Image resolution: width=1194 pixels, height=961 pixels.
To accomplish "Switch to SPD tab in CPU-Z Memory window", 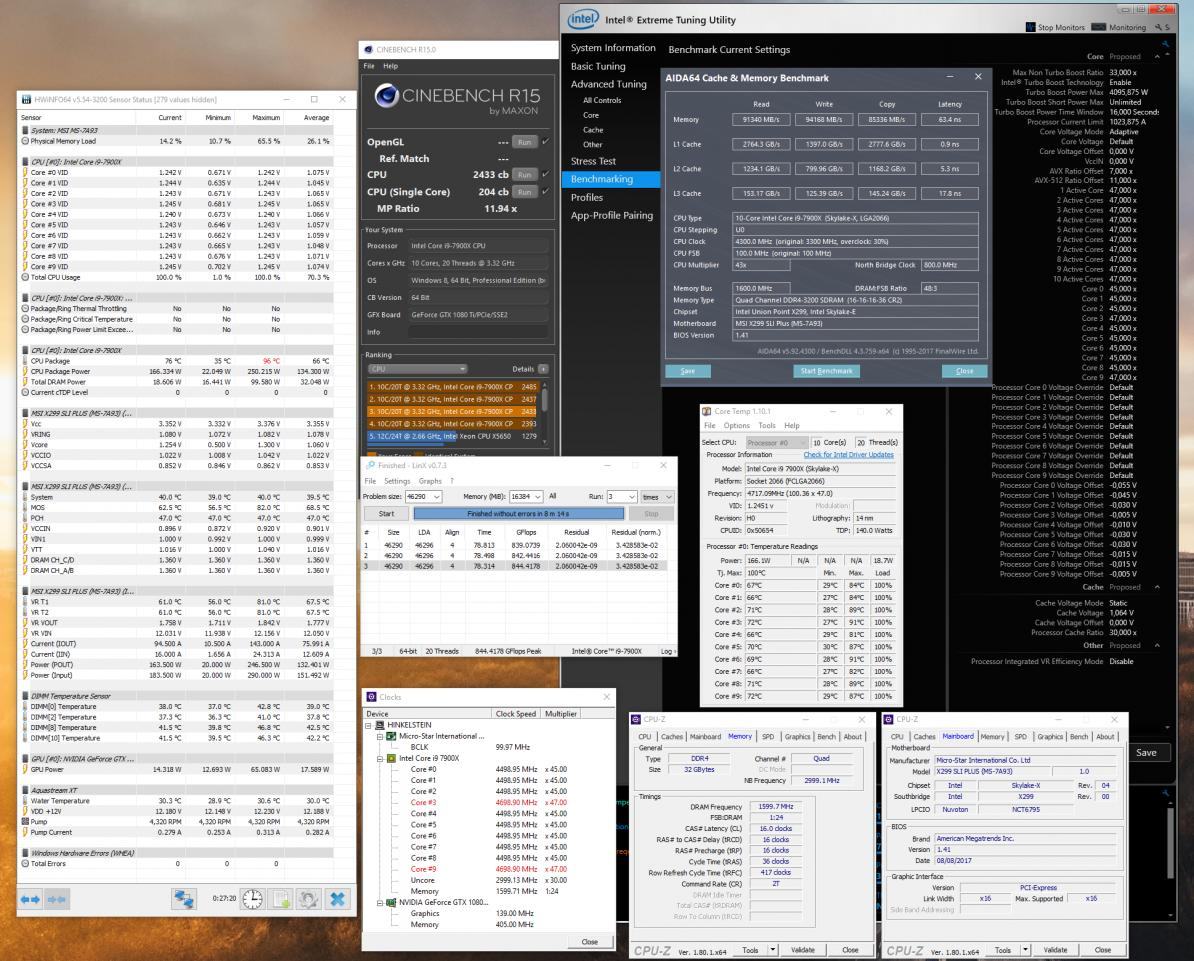I will click(768, 736).
